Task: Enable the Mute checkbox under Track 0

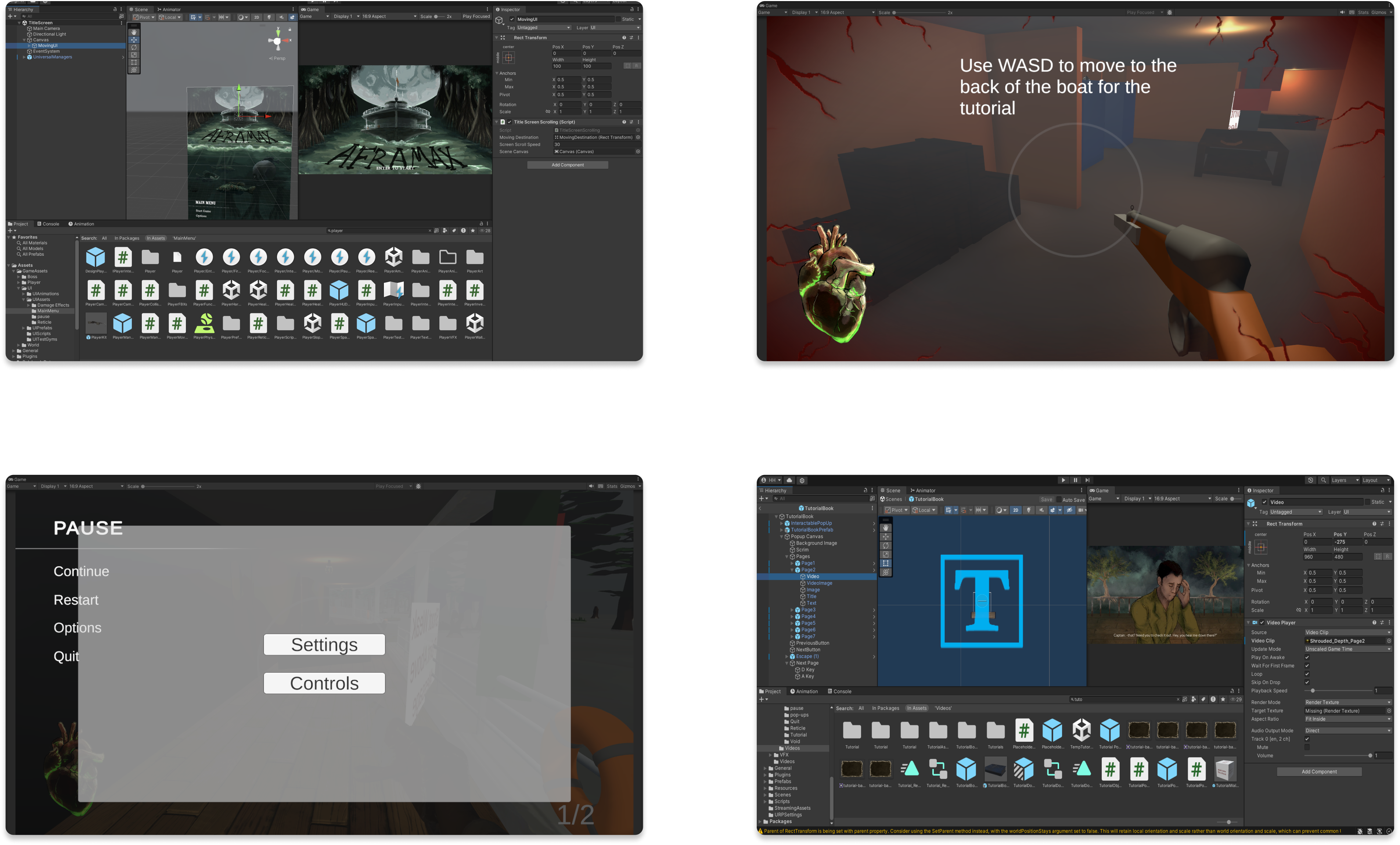Action: (1307, 747)
